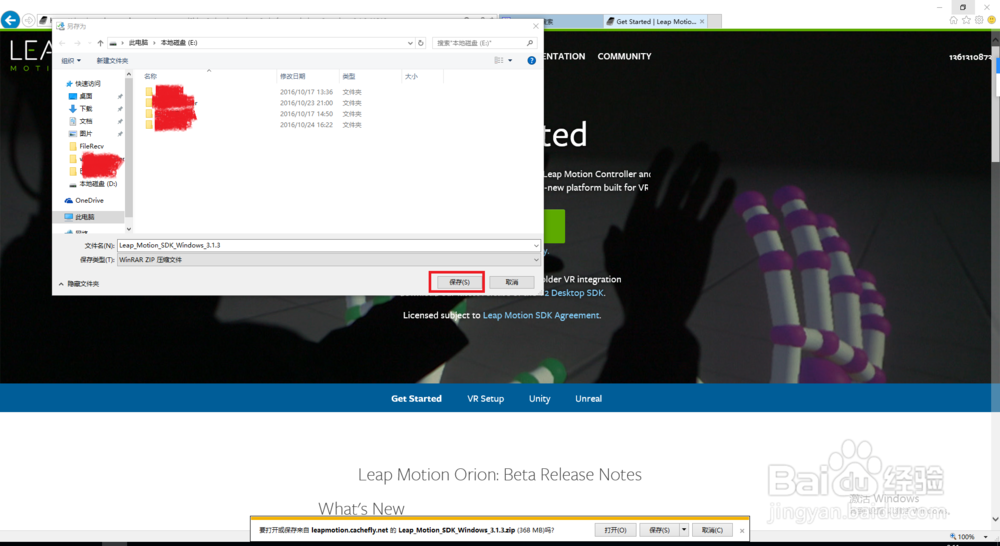Sort files by the 名称 column header
The image size is (1000, 546).
151,77
